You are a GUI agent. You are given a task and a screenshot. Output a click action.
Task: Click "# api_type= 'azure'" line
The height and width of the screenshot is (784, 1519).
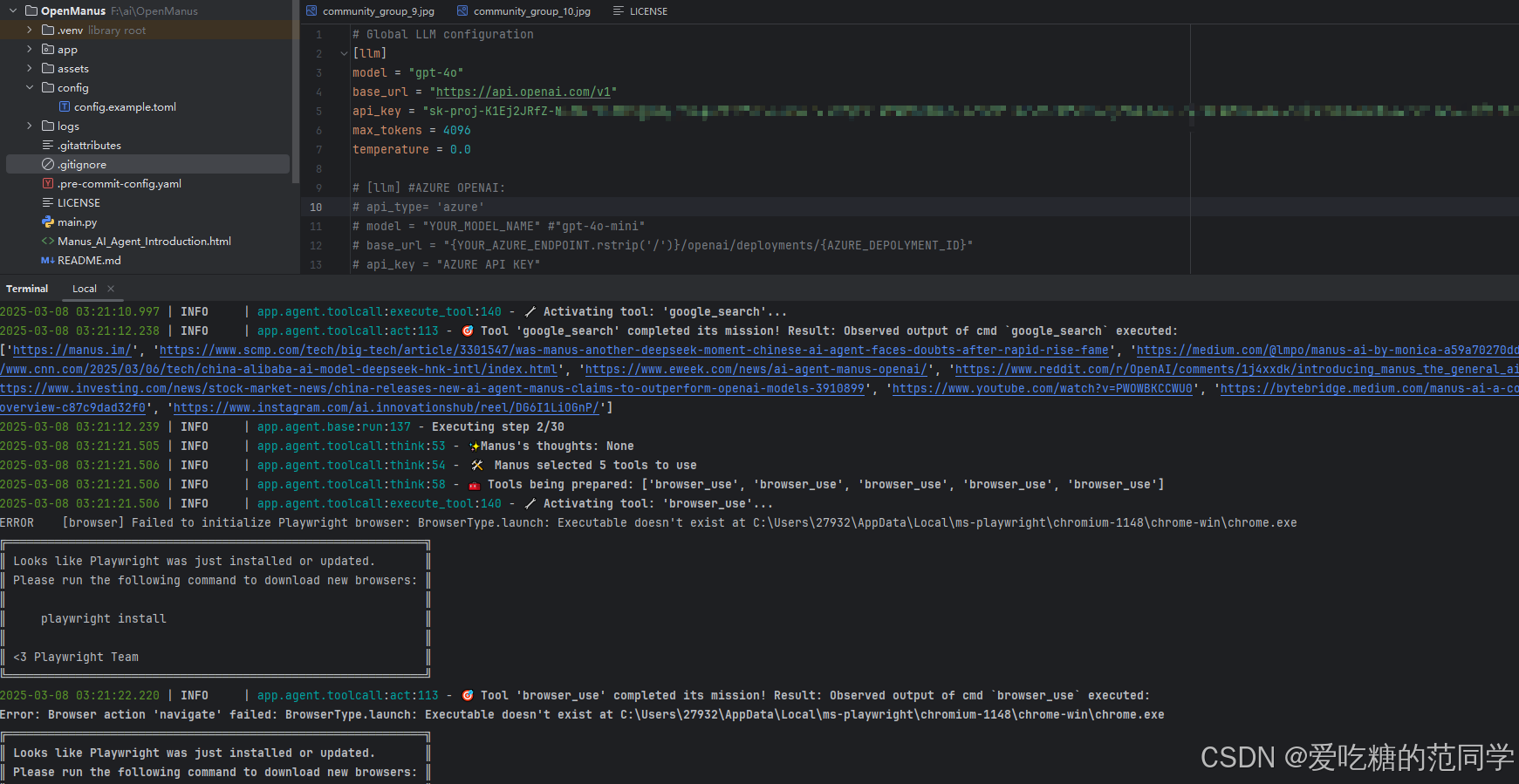(419, 208)
